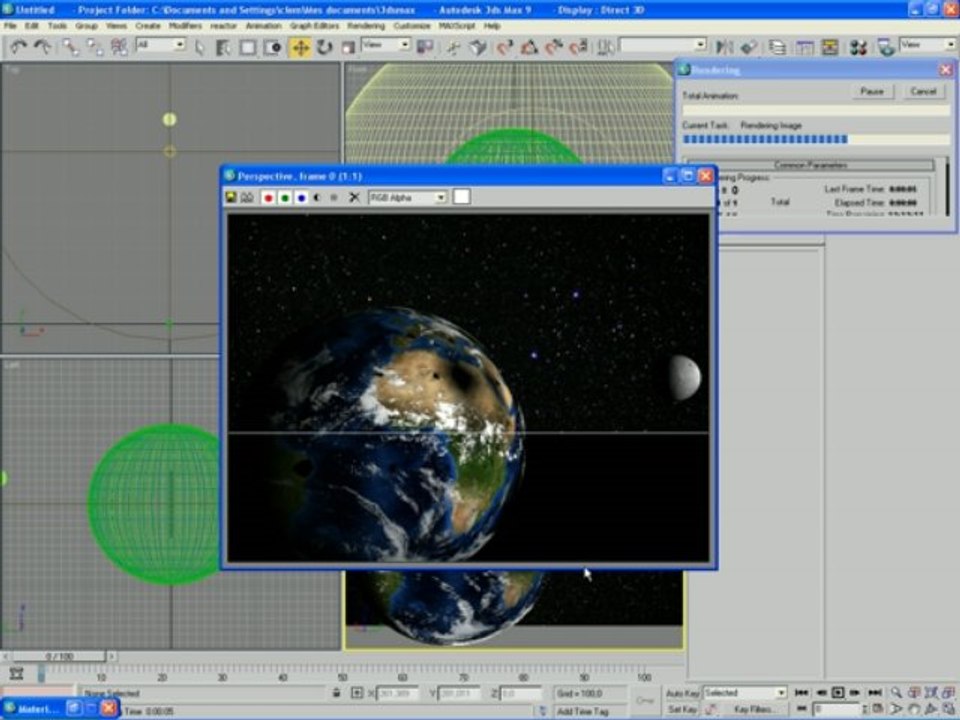Click the Mirror tool icon

click(x=724, y=47)
